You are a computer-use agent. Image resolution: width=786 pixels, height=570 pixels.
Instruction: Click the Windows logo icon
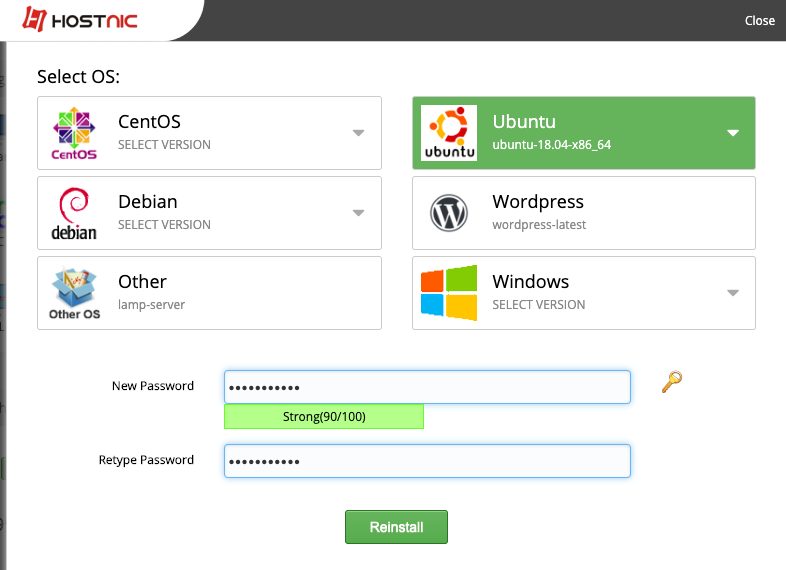tap(449, 293)
